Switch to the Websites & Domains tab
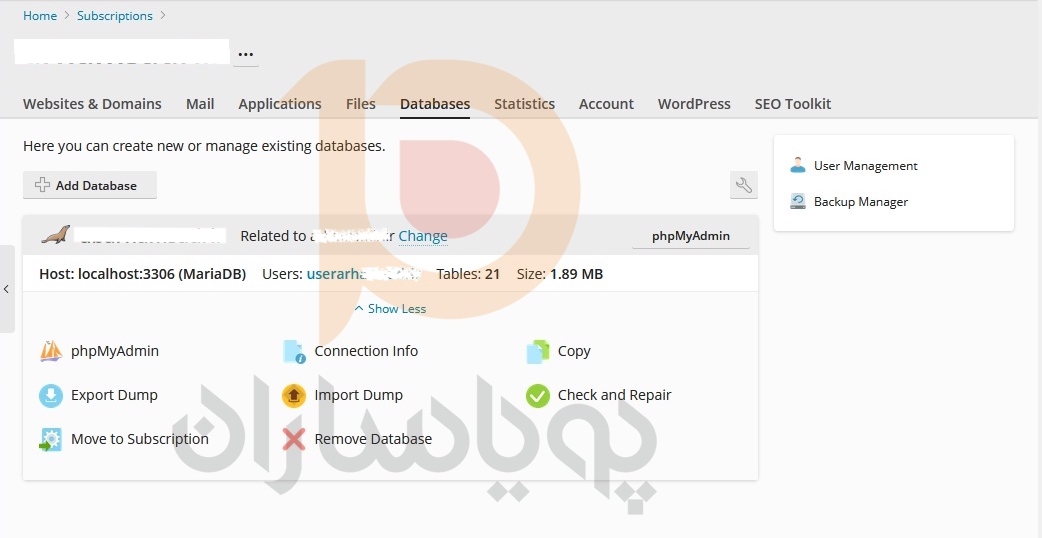 92,104
